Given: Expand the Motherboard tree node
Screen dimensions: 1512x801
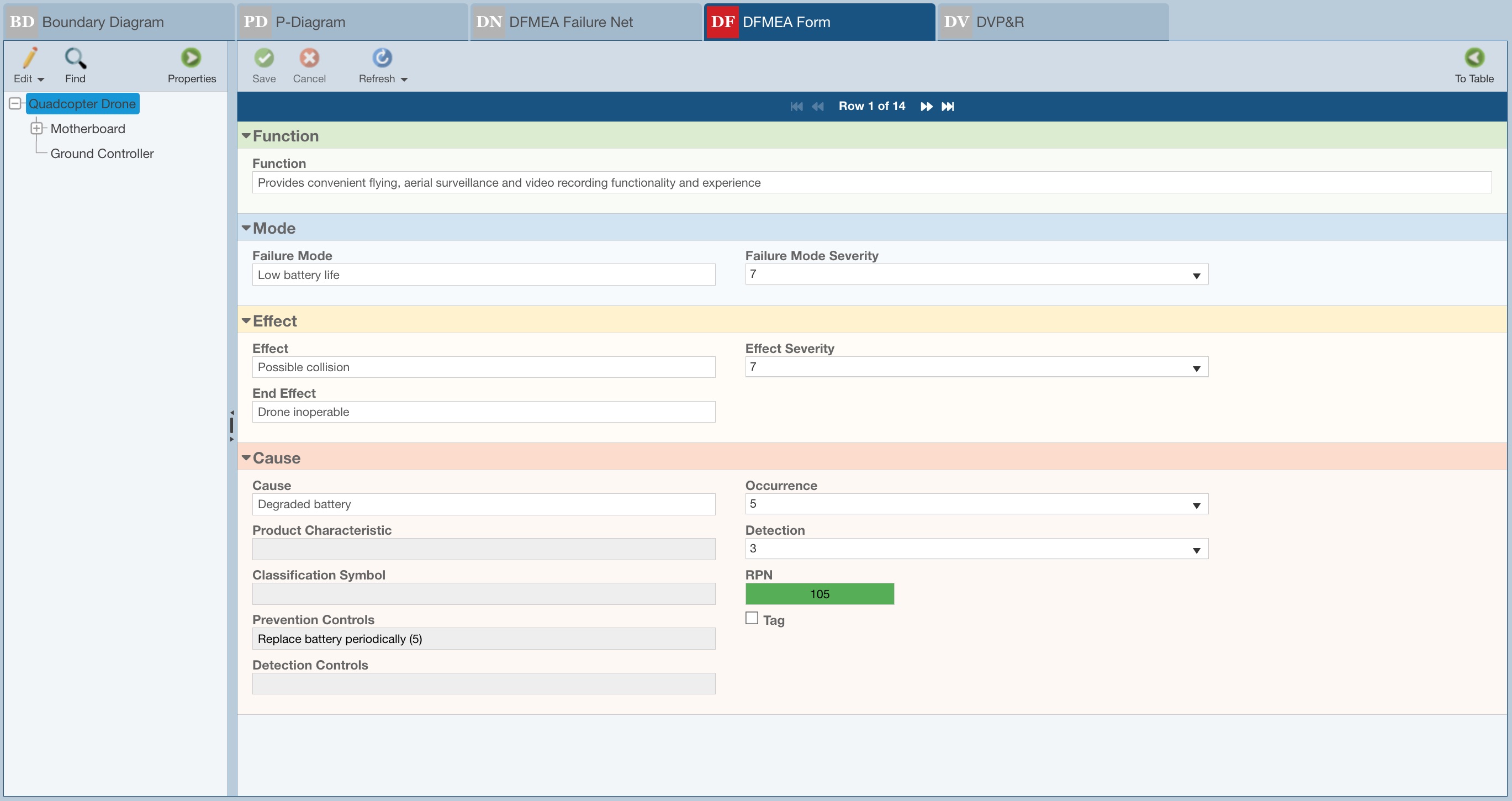Looking at the screenshot, I should tap(36, 128).
